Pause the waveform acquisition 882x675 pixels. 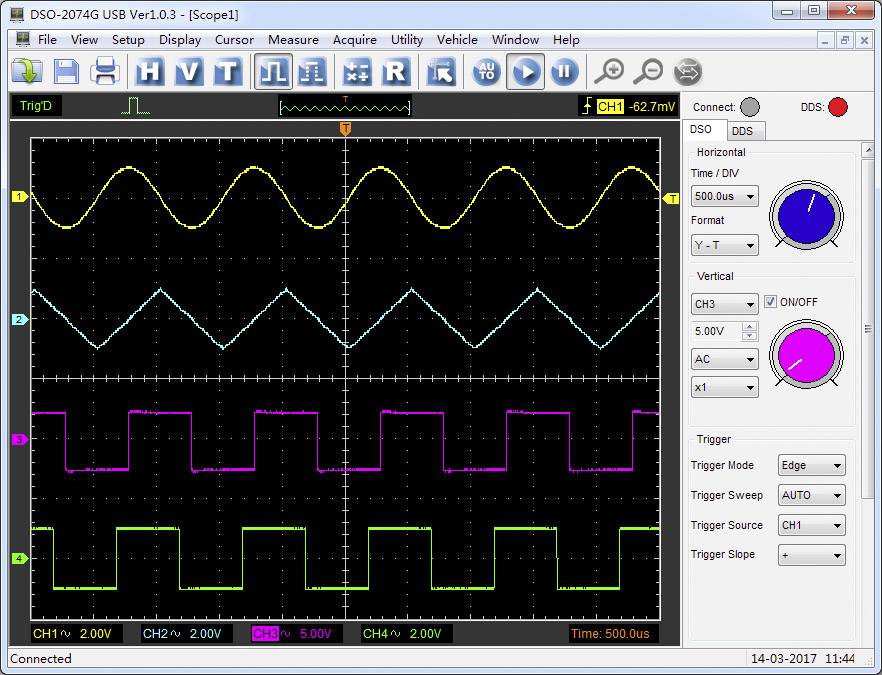point(564,71)
